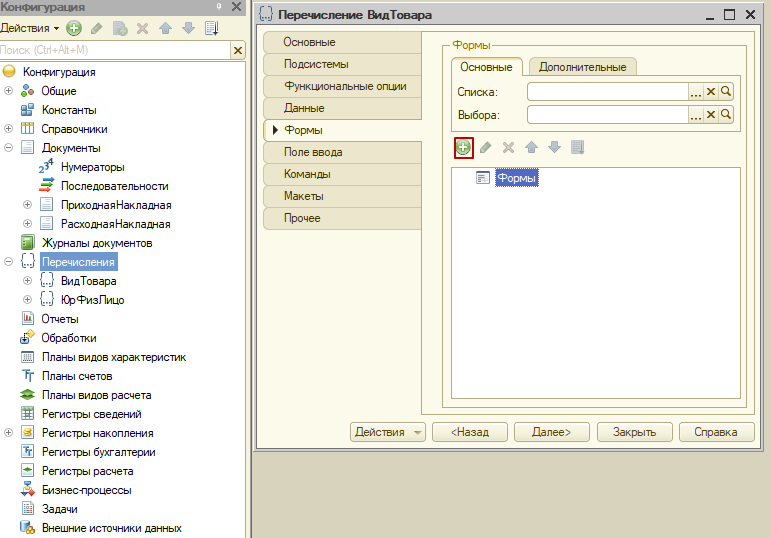Click the <Назад button

pos(470,432)
